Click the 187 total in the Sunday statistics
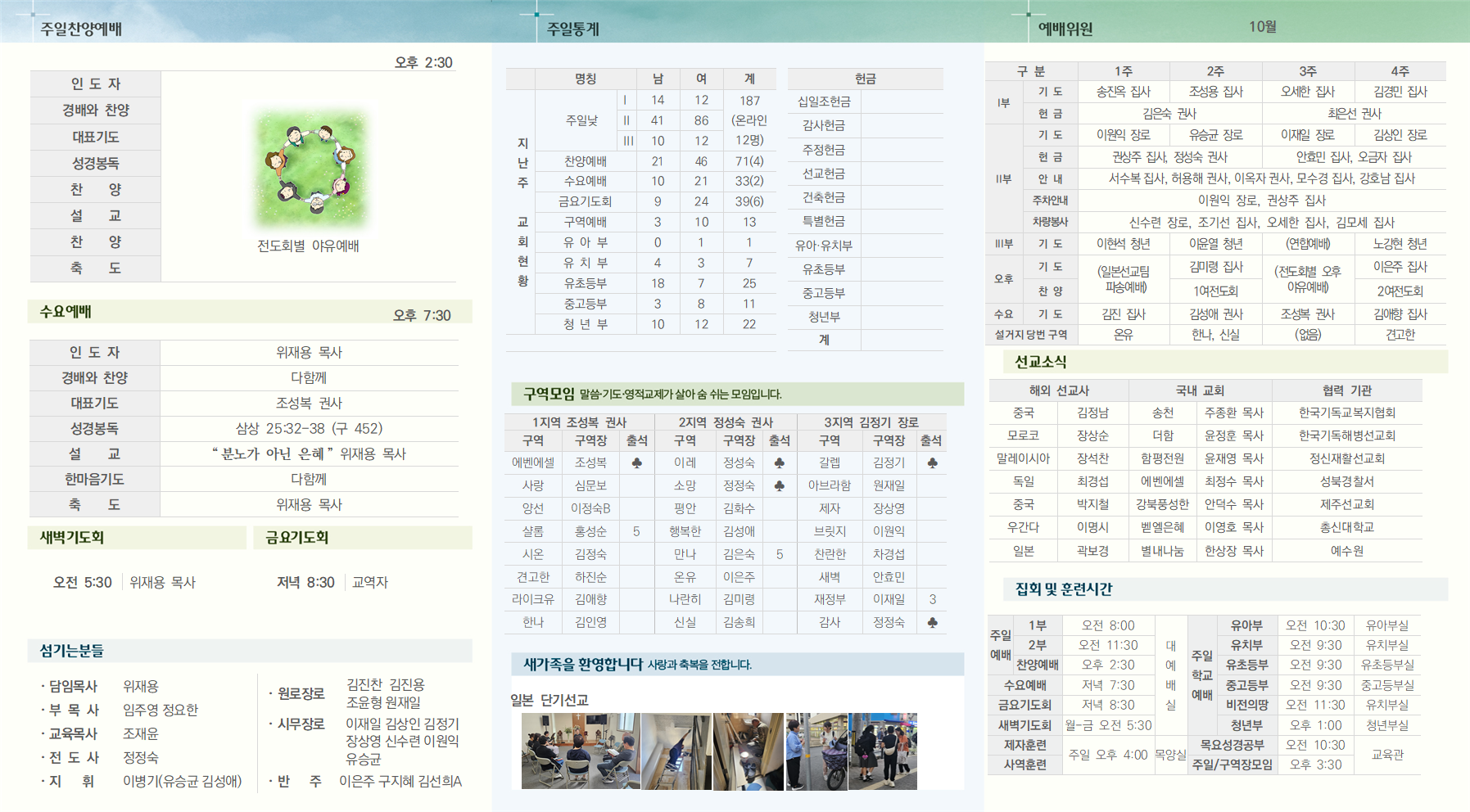Screen dimensions: 1470x812 [x=749, y=101]
